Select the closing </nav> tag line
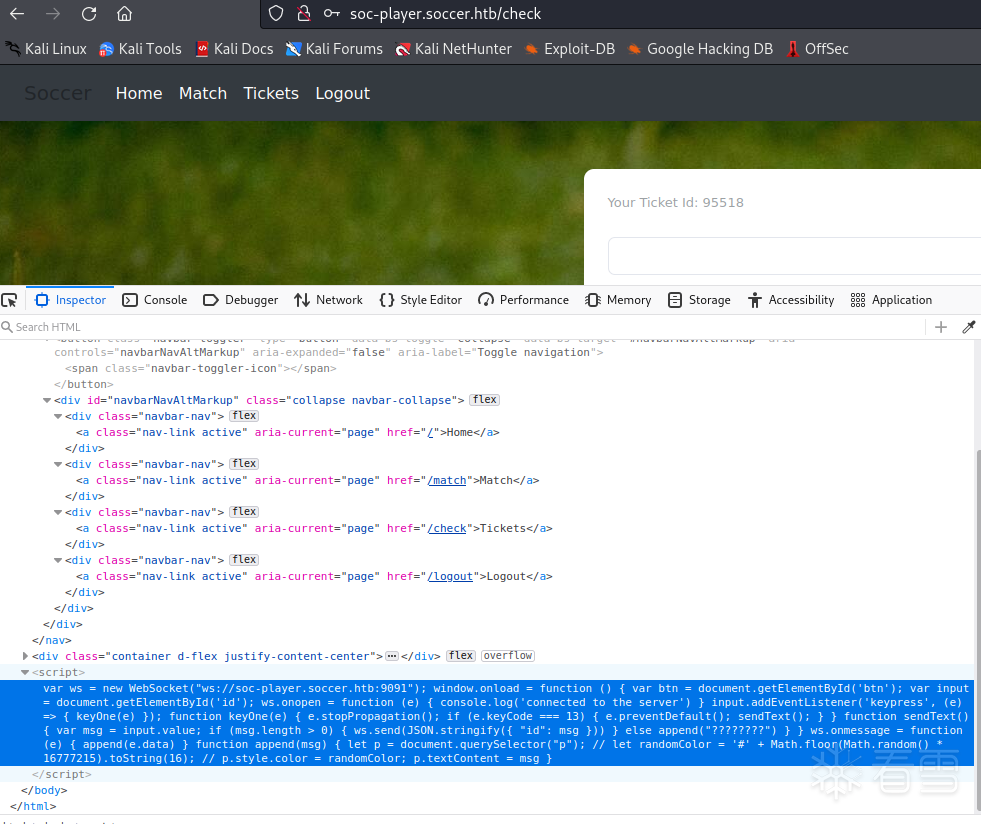981x824 pixels. click(x=52, y=641)
